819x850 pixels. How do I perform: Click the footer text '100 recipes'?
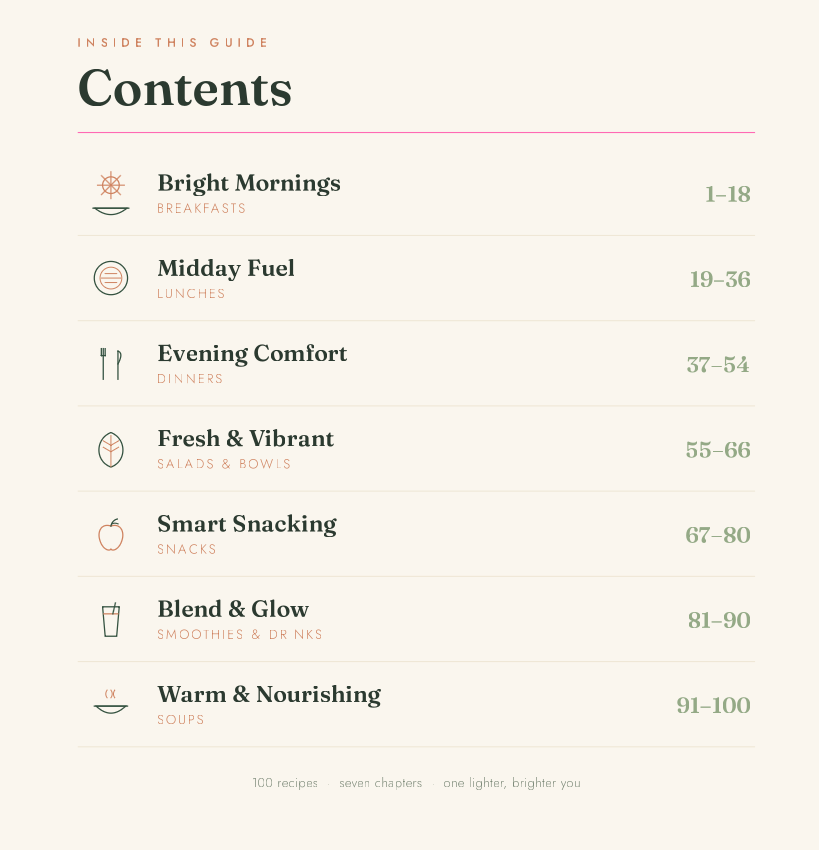[285, 783]
